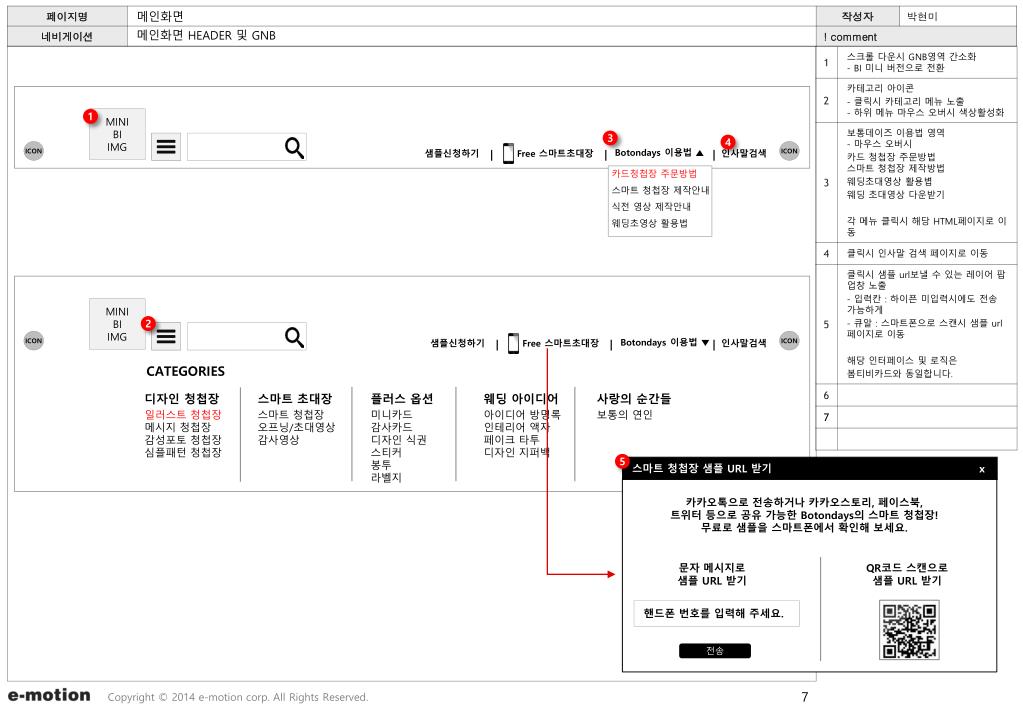Select 웨딩초영상 활용법 menu item
The image size is (1023, 708).
click(x=650, y=223)
